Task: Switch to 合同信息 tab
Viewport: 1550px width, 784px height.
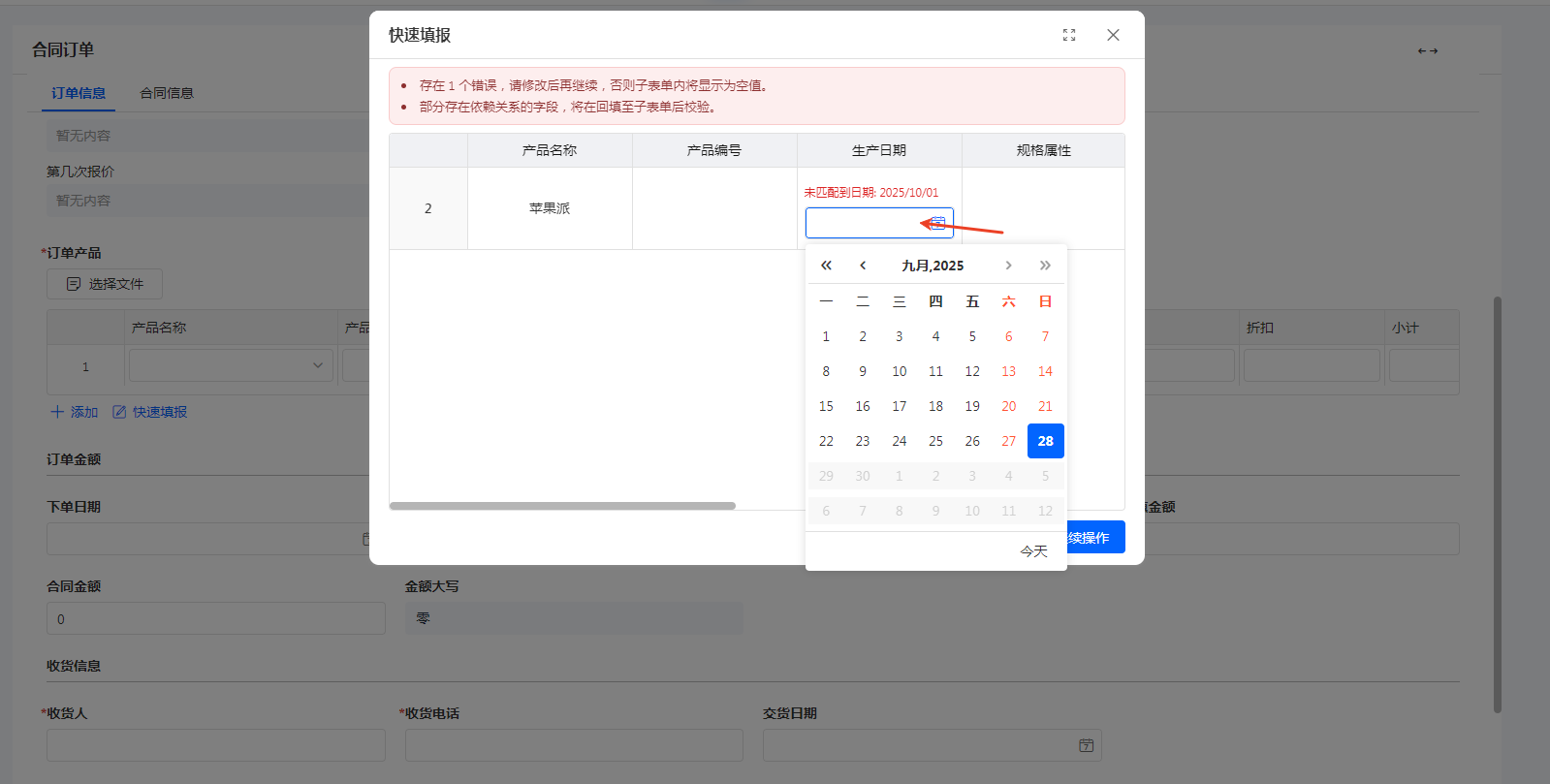Action: click(x=167, y=93)
